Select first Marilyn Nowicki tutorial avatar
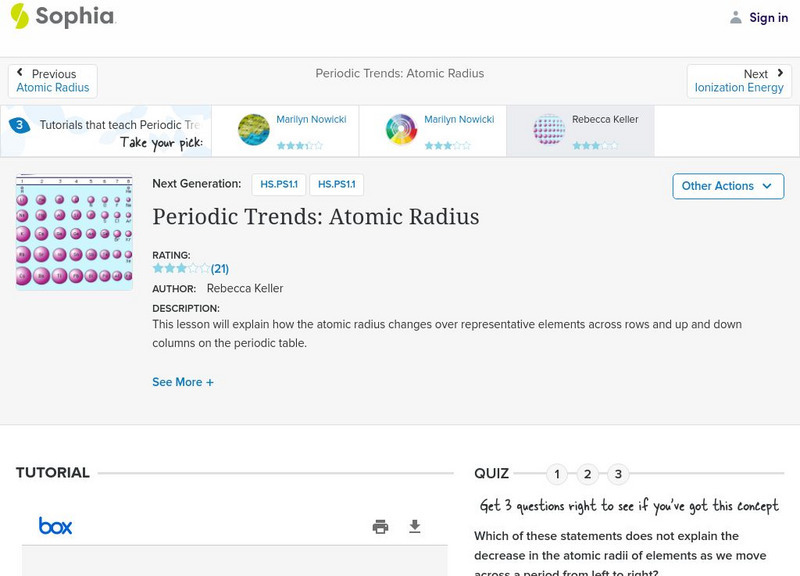Screen dimensions: 800x576 [x=254, y=130]
